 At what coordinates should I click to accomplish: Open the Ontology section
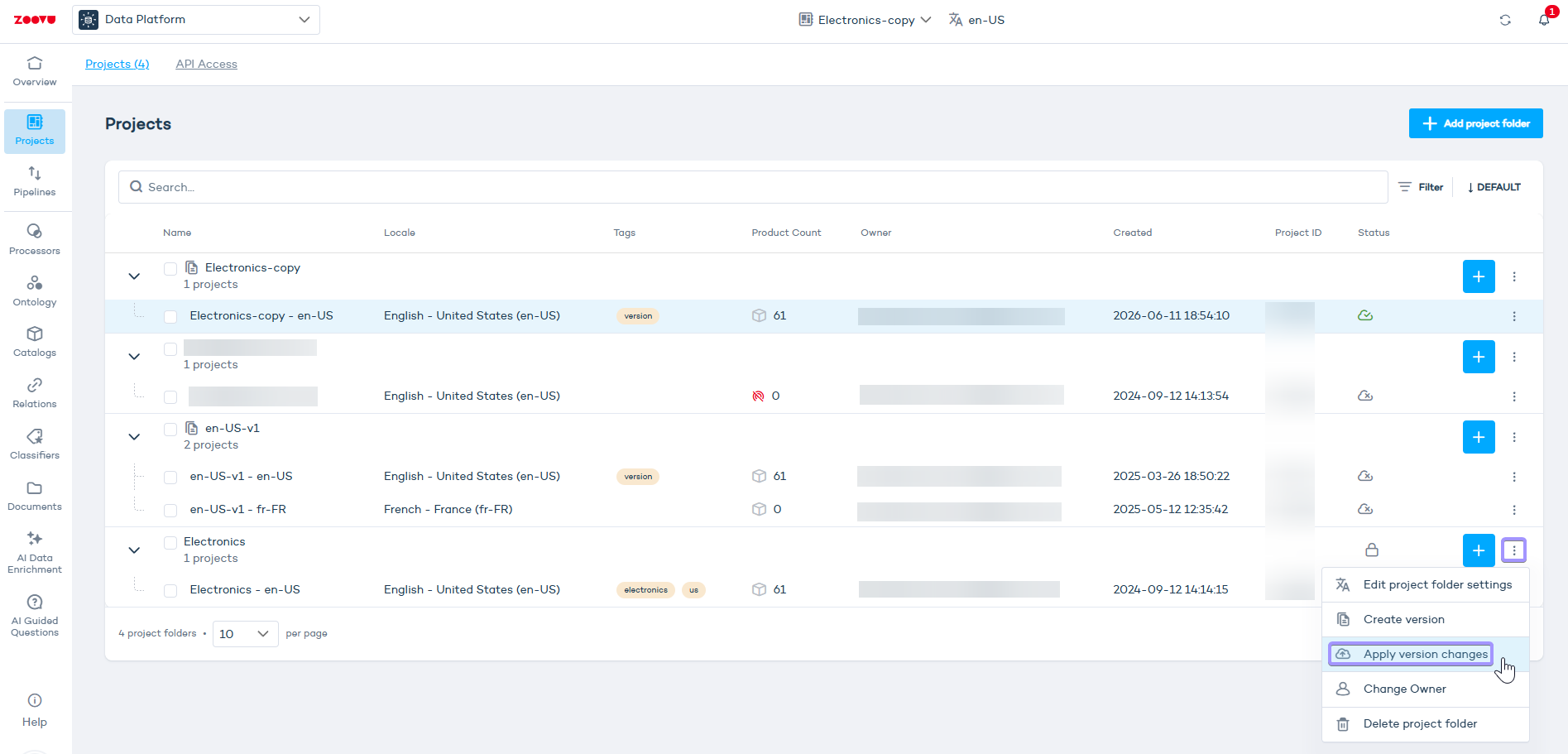35,291
